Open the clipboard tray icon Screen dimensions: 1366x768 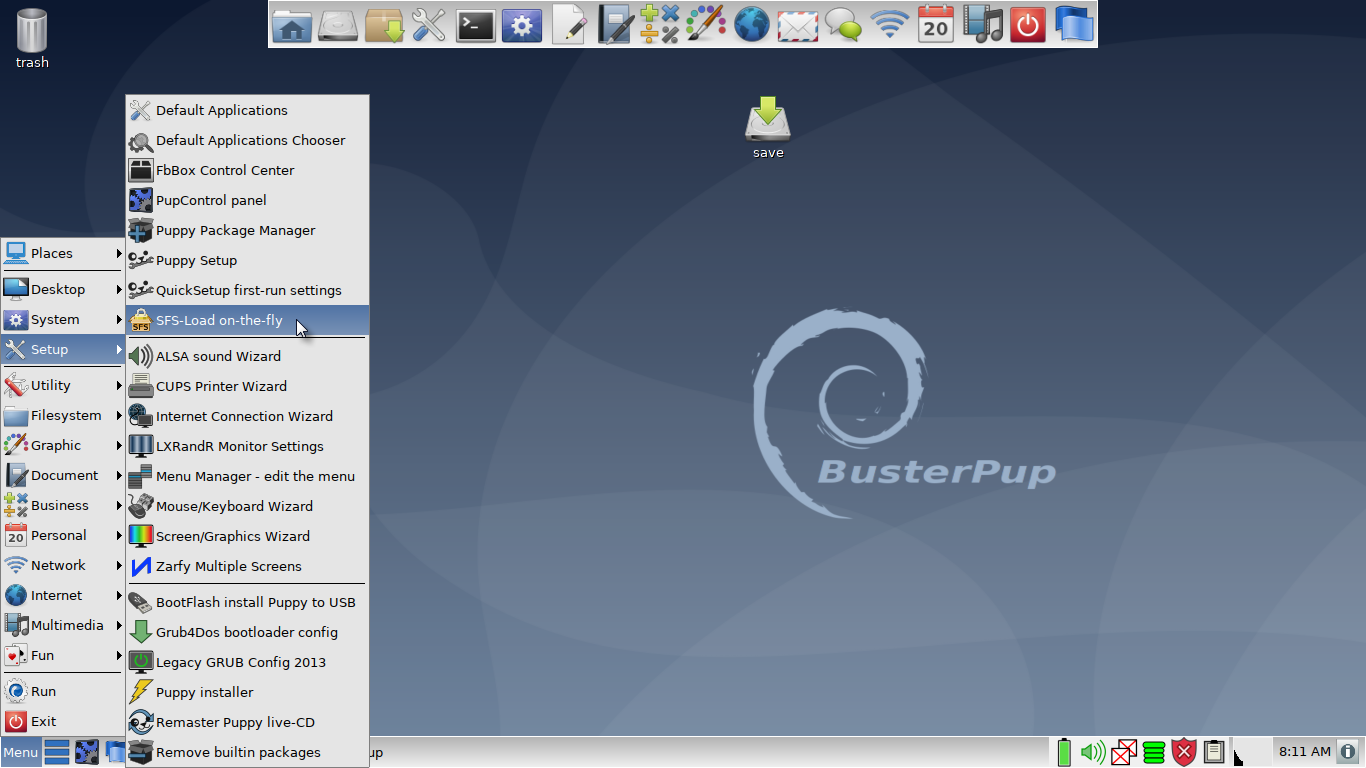pyautogui.click(x=1214, y=752)
